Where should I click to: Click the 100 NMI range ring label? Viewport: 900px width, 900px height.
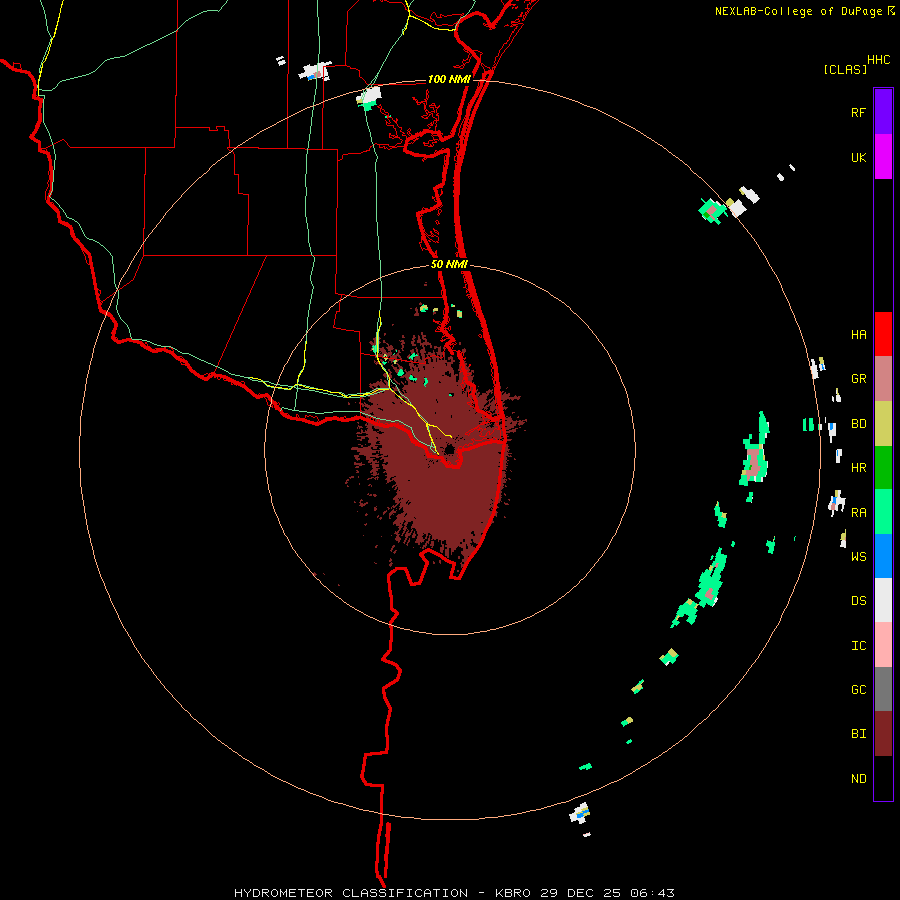click(x=449, y=79)
